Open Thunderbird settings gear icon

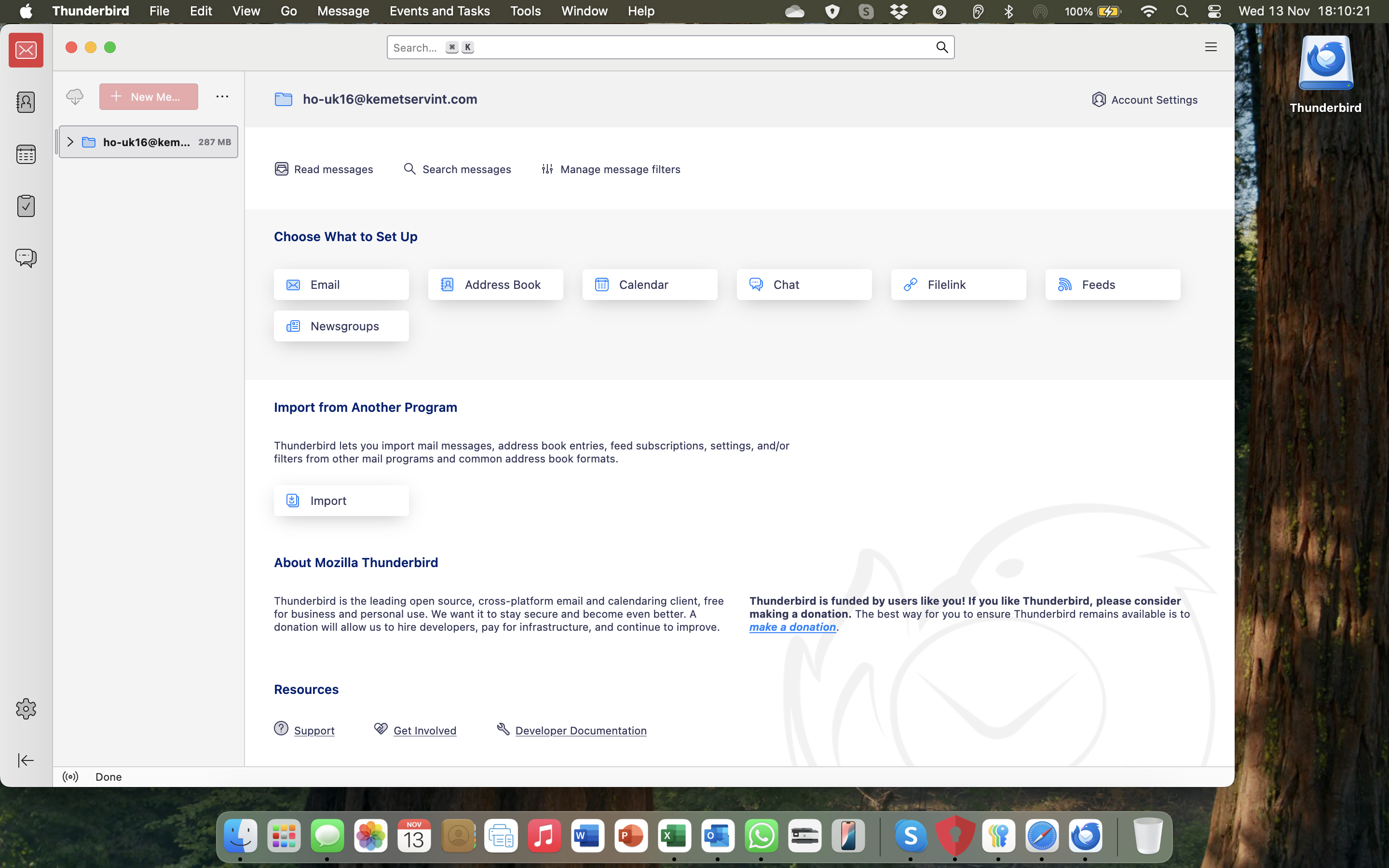(26, 708)
